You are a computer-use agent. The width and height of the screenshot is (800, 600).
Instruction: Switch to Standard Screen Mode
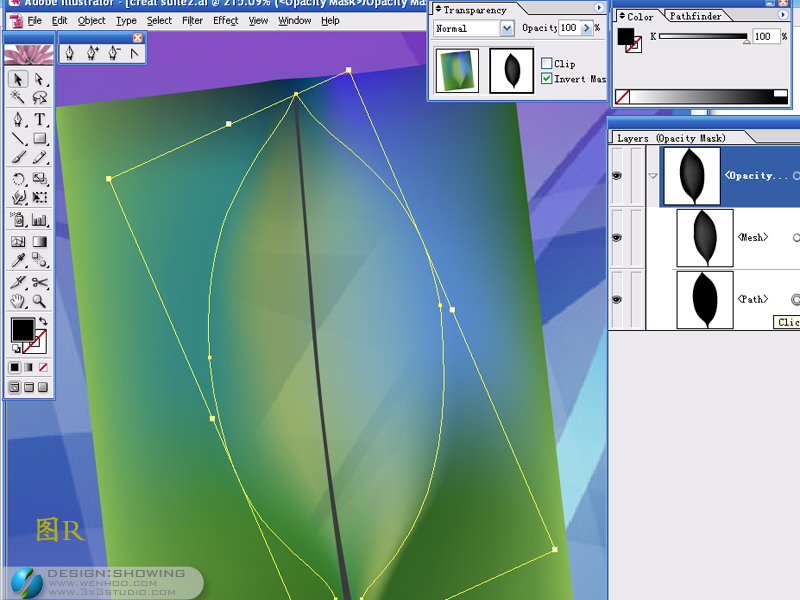tap(15, 387)
